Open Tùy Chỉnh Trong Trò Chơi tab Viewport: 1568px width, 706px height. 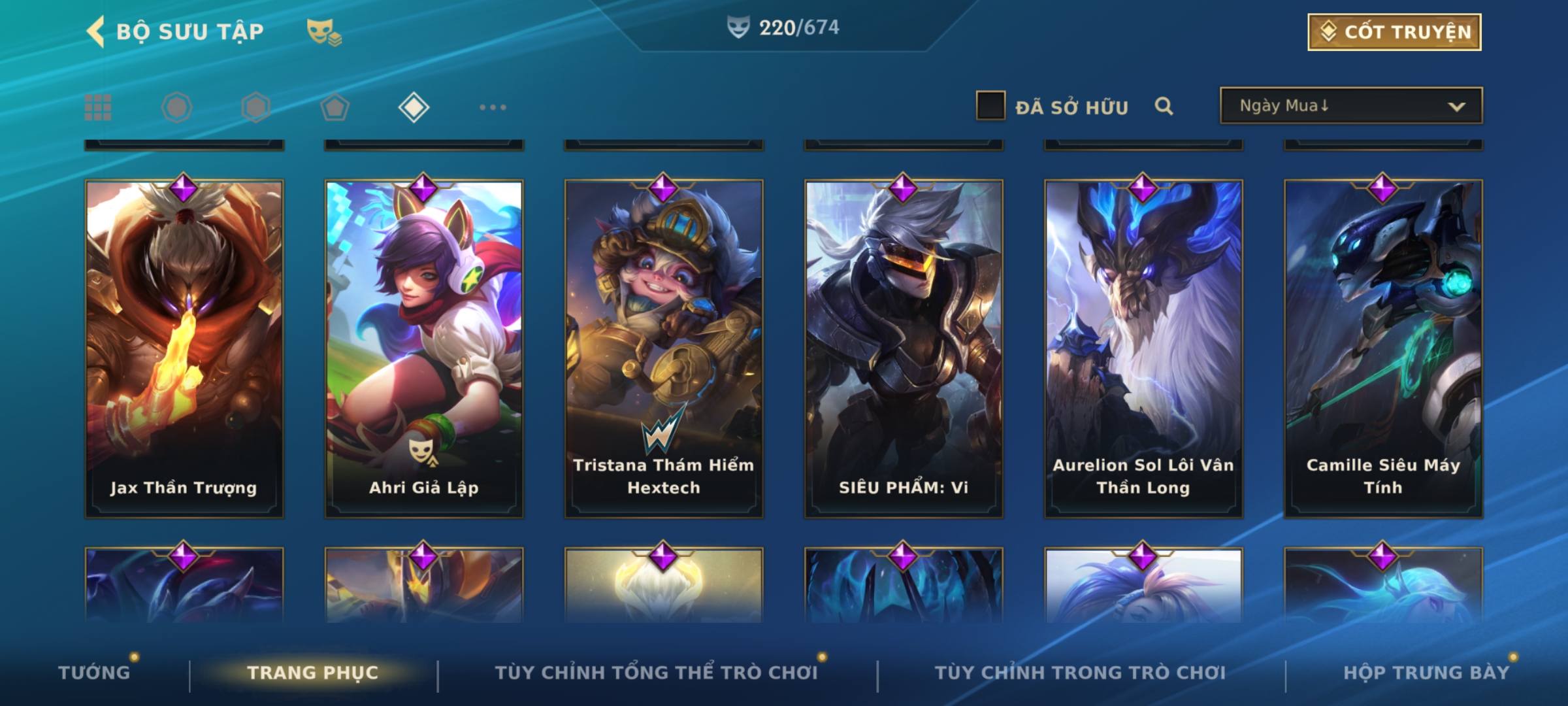[x=1080, y=673]
